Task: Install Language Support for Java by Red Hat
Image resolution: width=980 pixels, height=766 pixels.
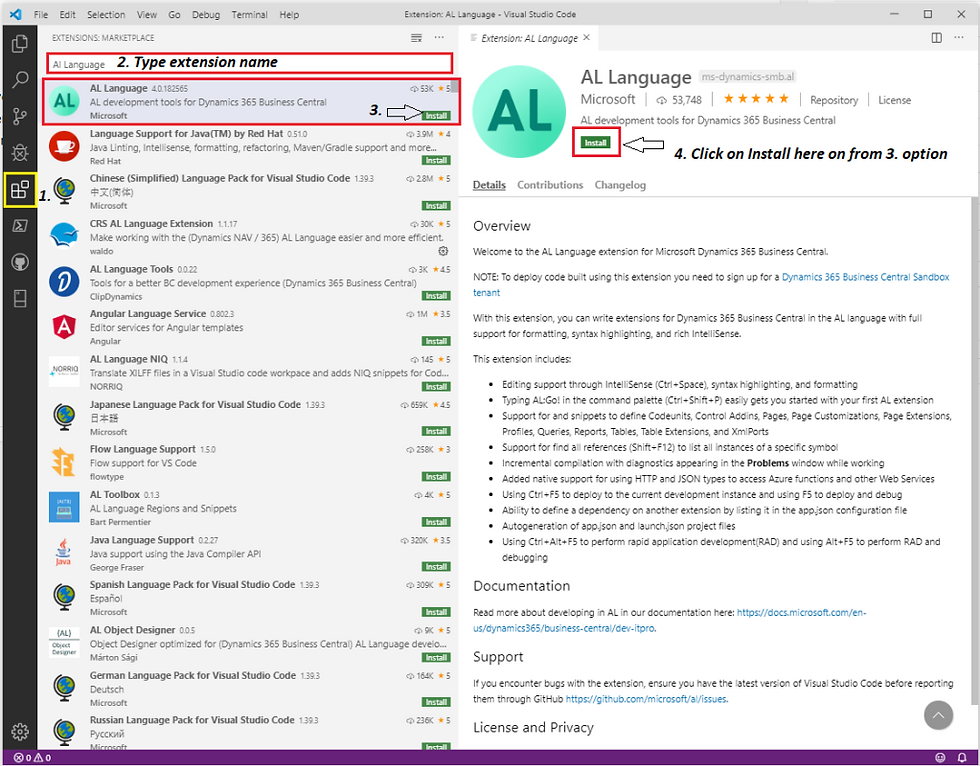Action: click(436, 161)
